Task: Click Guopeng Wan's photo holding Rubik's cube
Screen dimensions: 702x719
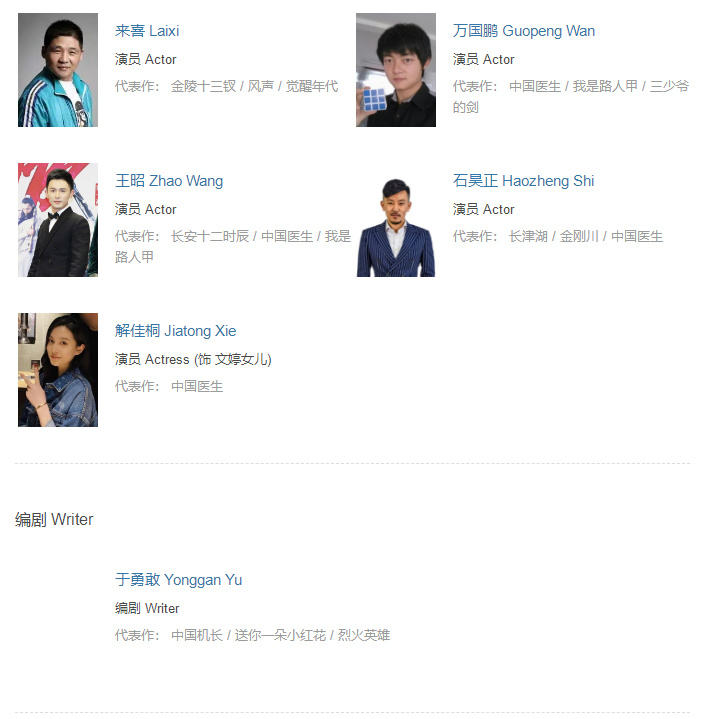Action: pos(396,70)
